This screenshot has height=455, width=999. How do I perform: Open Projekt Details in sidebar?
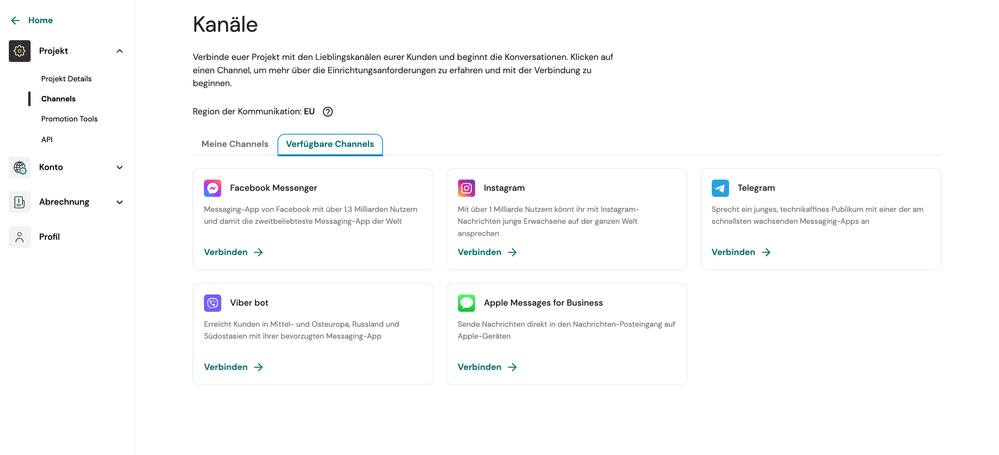[x=66, y=78]
